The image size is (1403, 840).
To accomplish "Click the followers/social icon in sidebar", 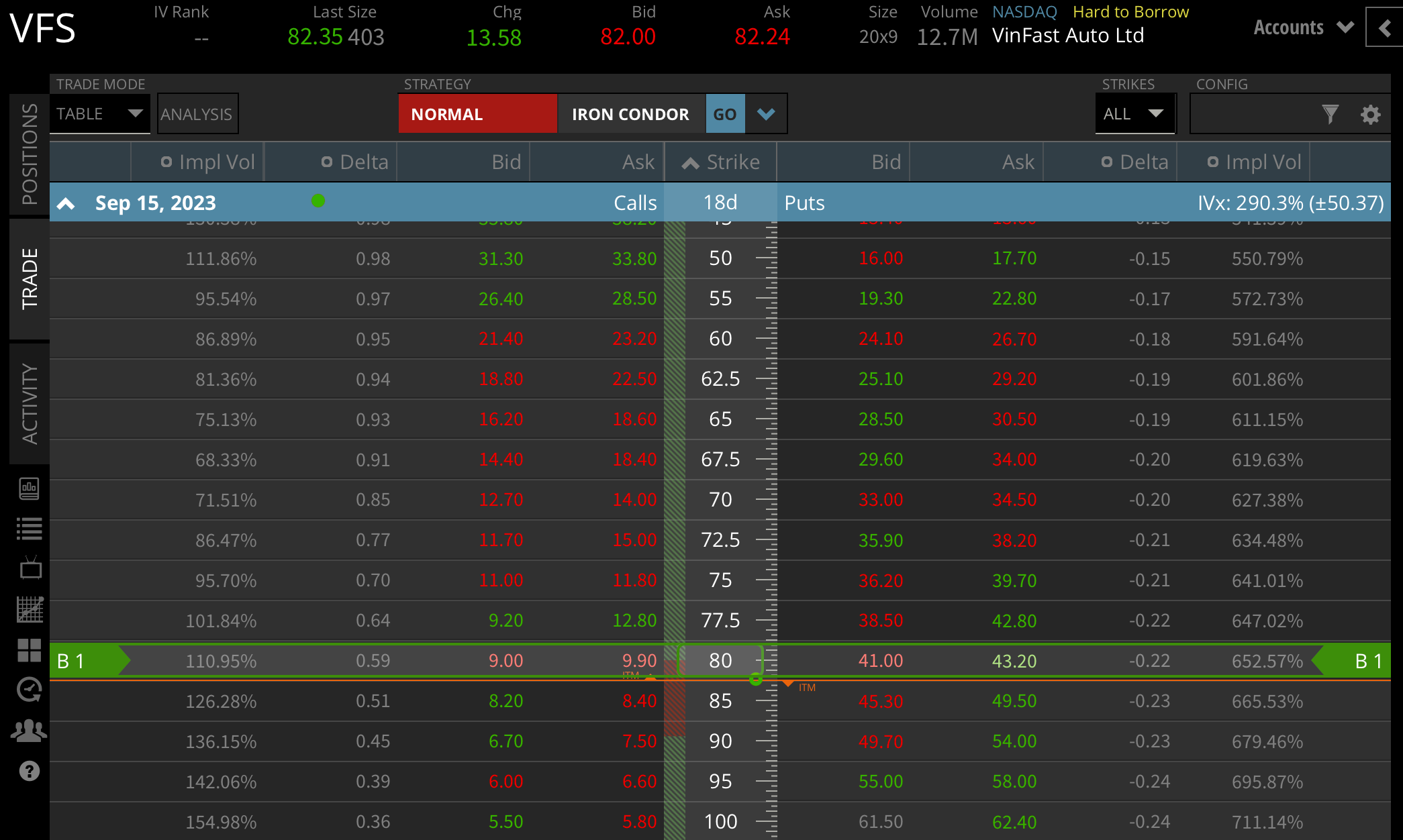I will click(30, 730).
